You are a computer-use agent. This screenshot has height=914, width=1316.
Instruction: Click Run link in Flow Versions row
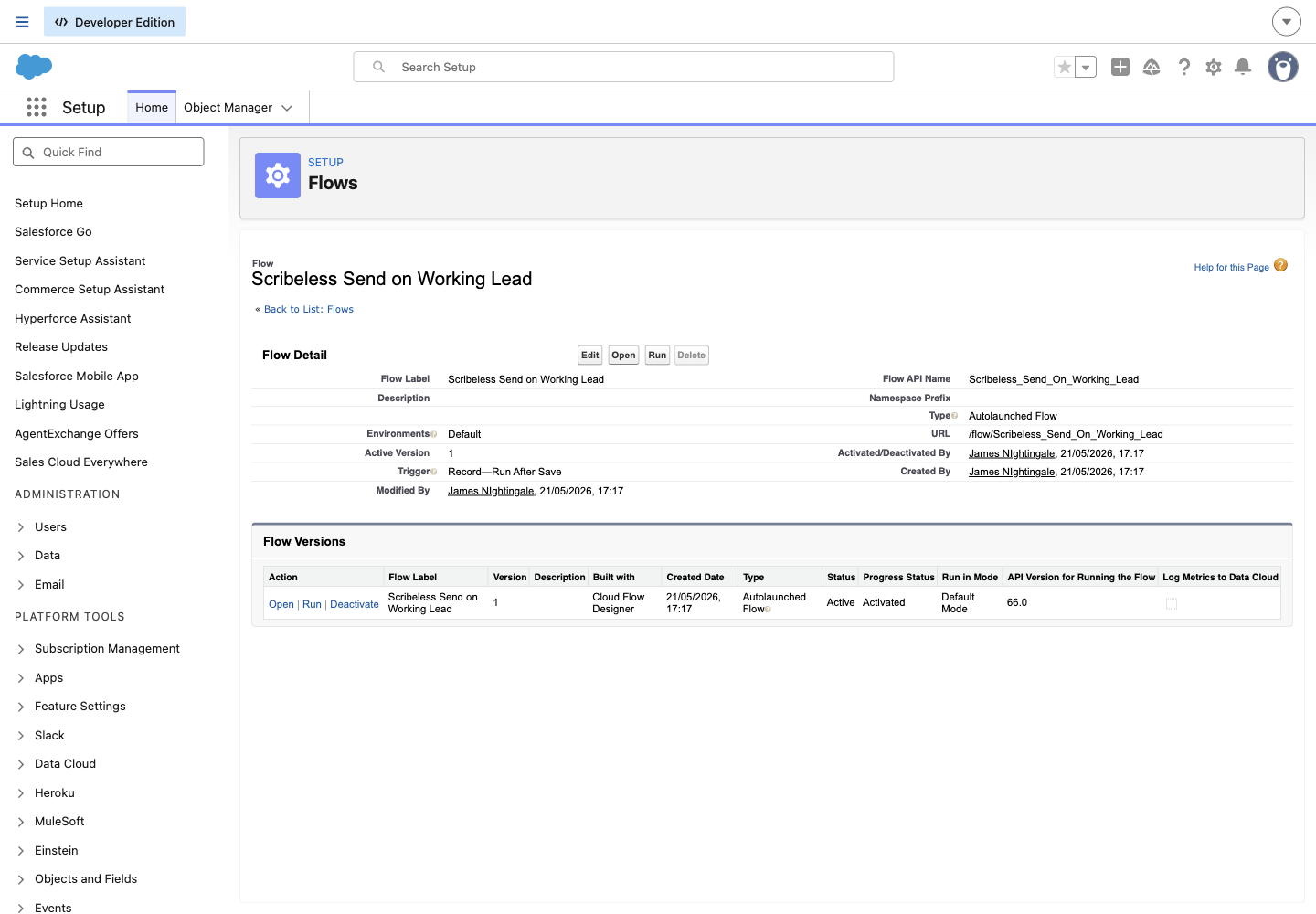pyautogui.click(x=312, y=604)
